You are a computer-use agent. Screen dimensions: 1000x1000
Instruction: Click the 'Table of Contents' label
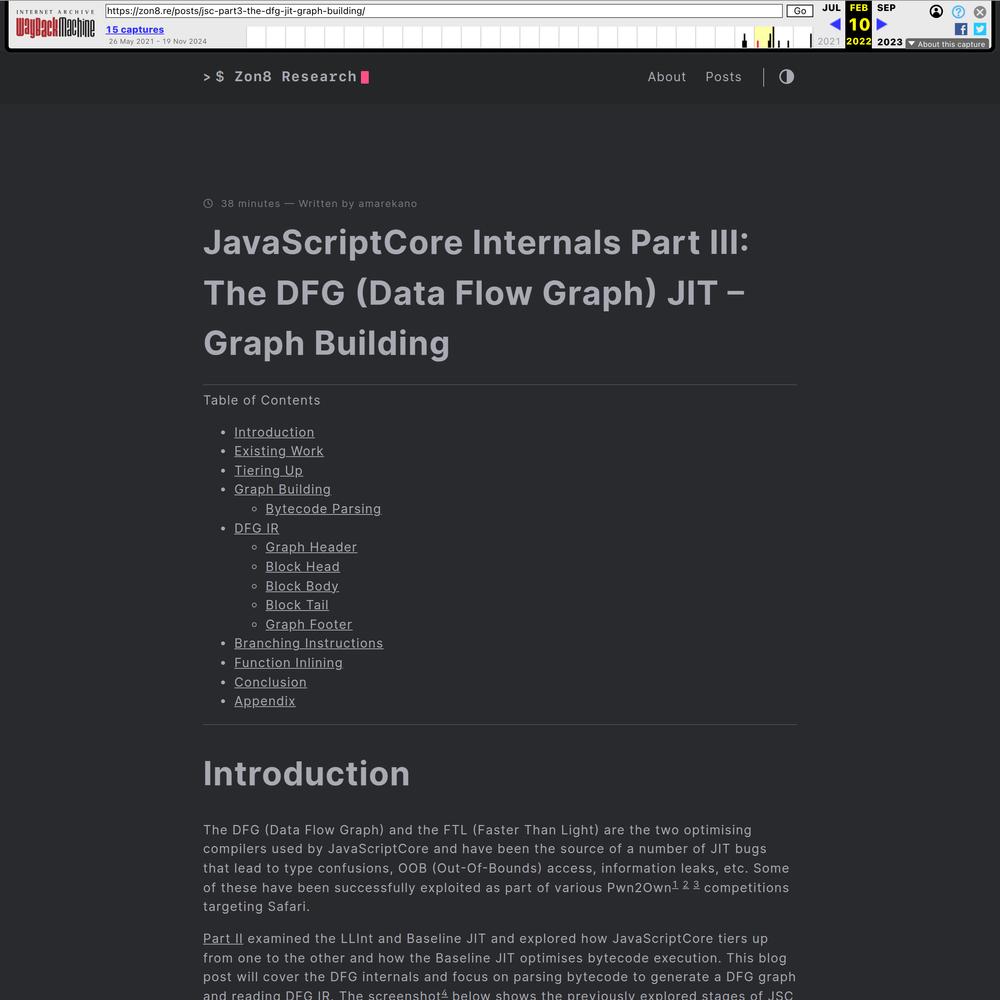click(x=261, y=401)
